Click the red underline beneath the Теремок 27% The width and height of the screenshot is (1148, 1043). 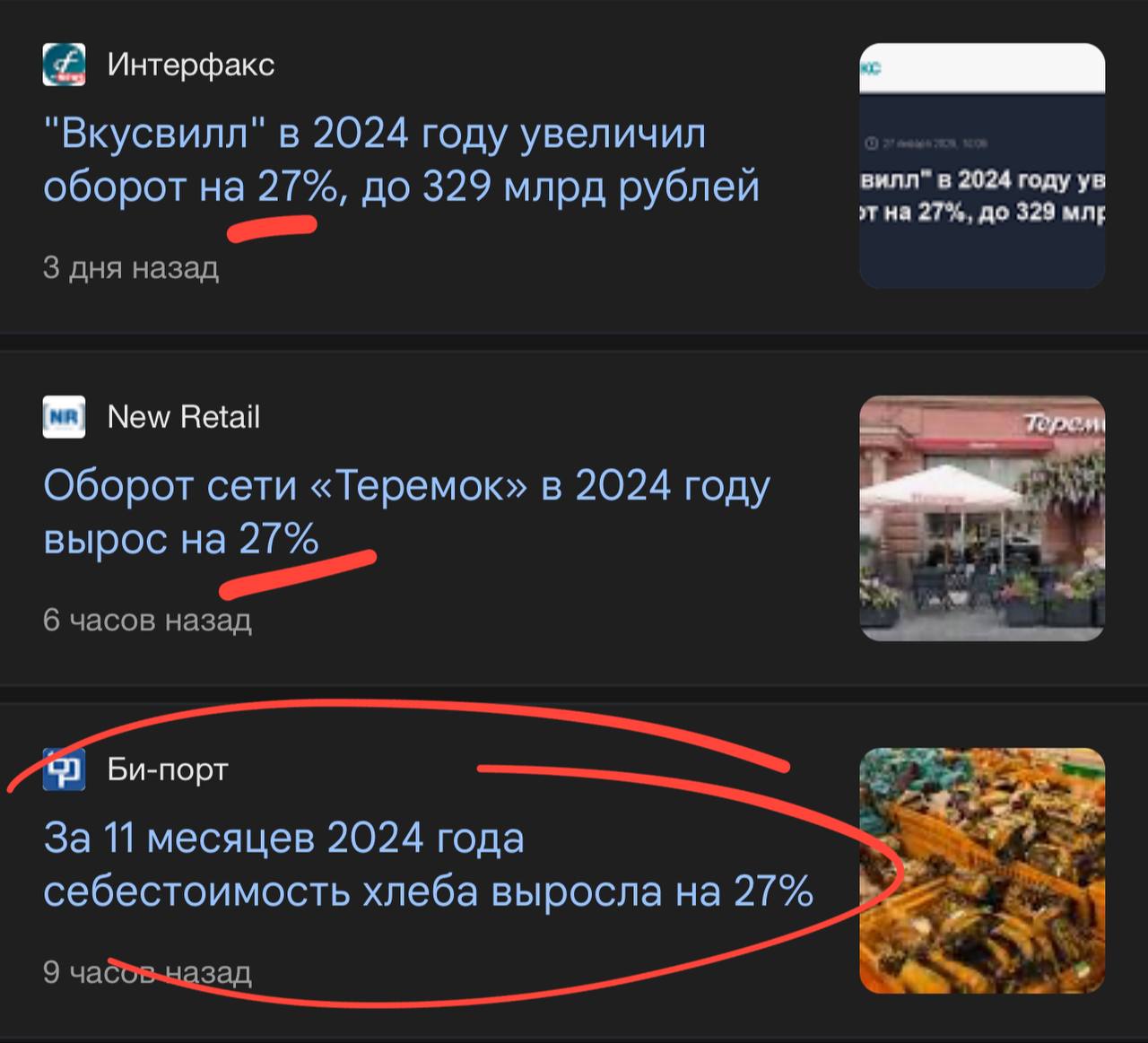coord(298,575)
